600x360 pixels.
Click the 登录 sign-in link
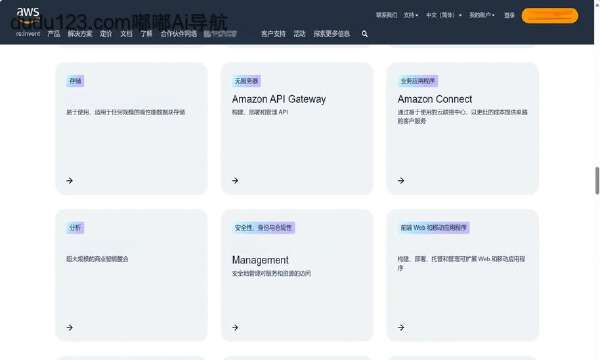point(509,15)
